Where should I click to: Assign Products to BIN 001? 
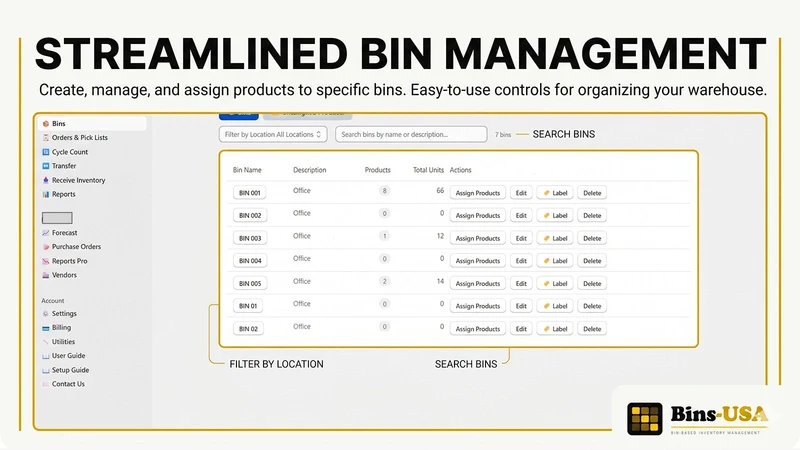tap(478, 193)
